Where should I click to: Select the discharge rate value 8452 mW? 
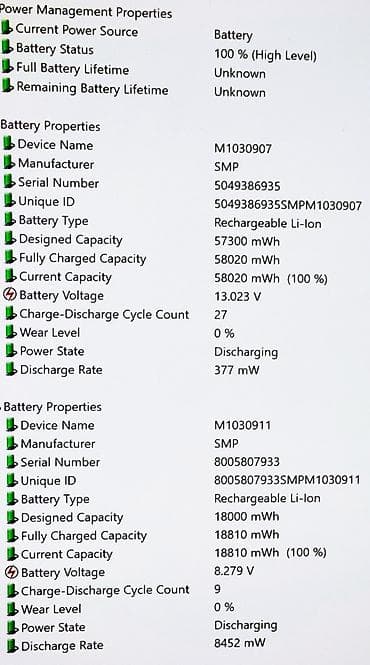click(240, 643)
